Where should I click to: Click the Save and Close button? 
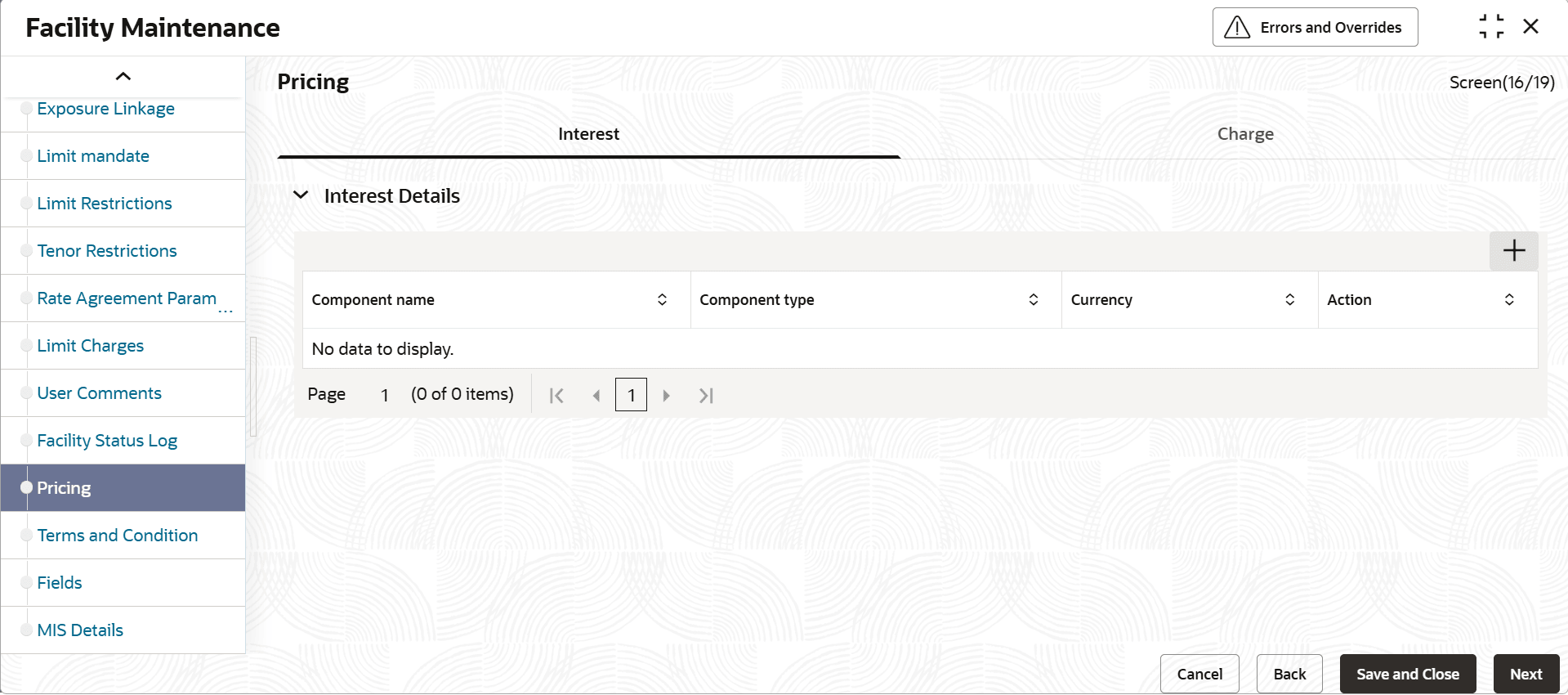point(1408,674)
